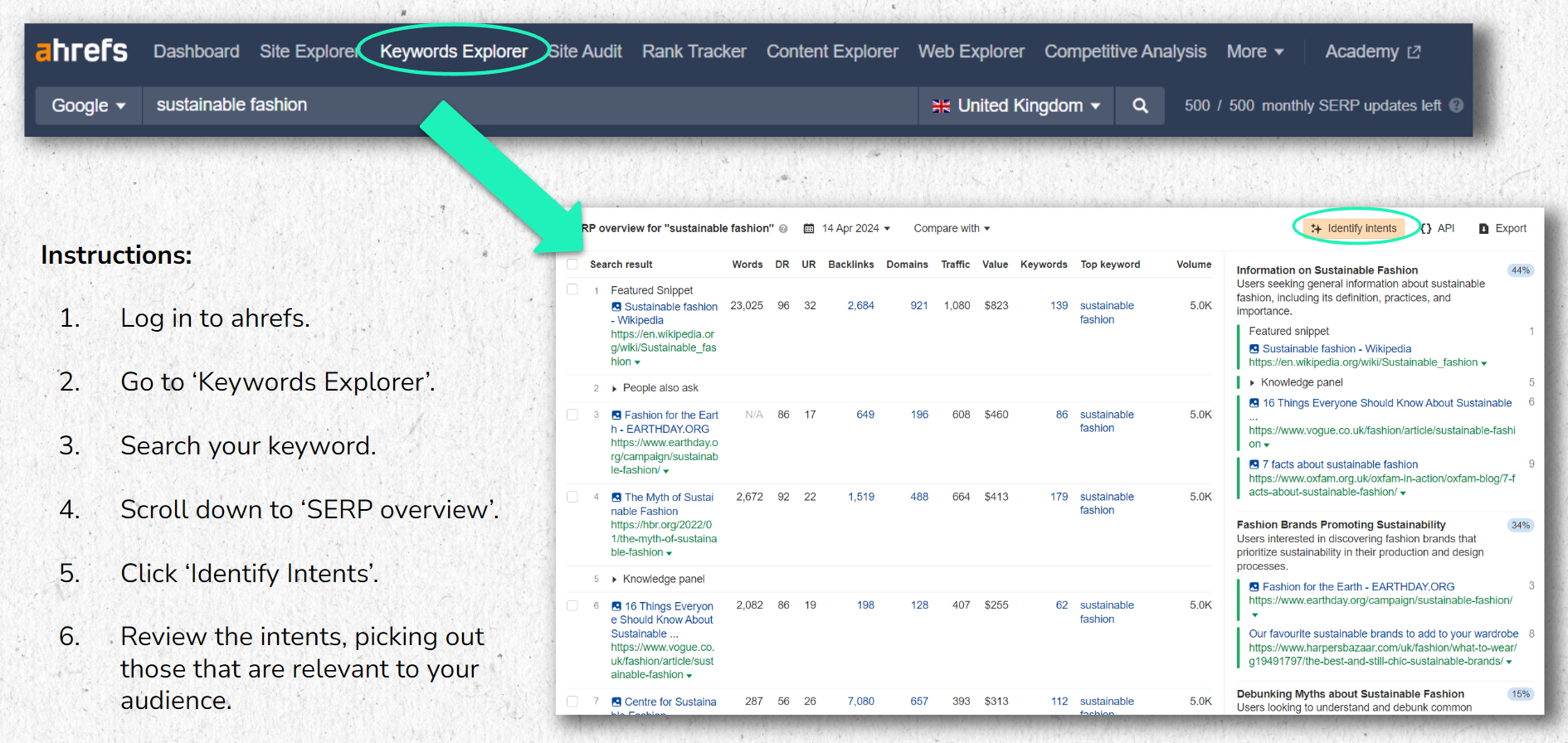The width and height of the screenshot is (1568, 743).
Task: Click the 15% intent share badge
Action: pos(1521,694)
